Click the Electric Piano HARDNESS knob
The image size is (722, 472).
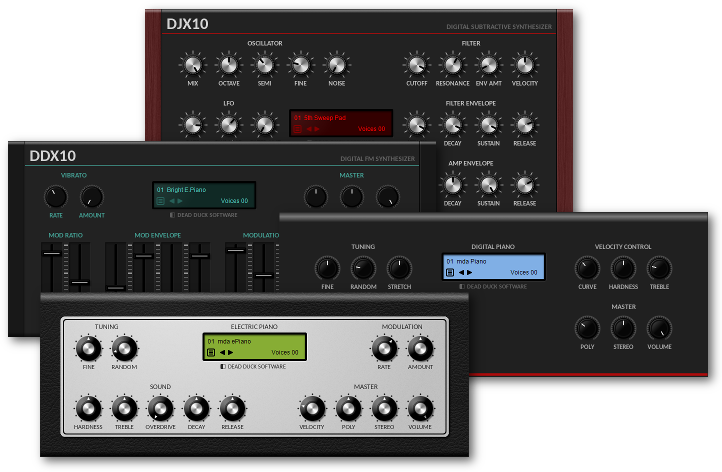click(x=88, y=408)
